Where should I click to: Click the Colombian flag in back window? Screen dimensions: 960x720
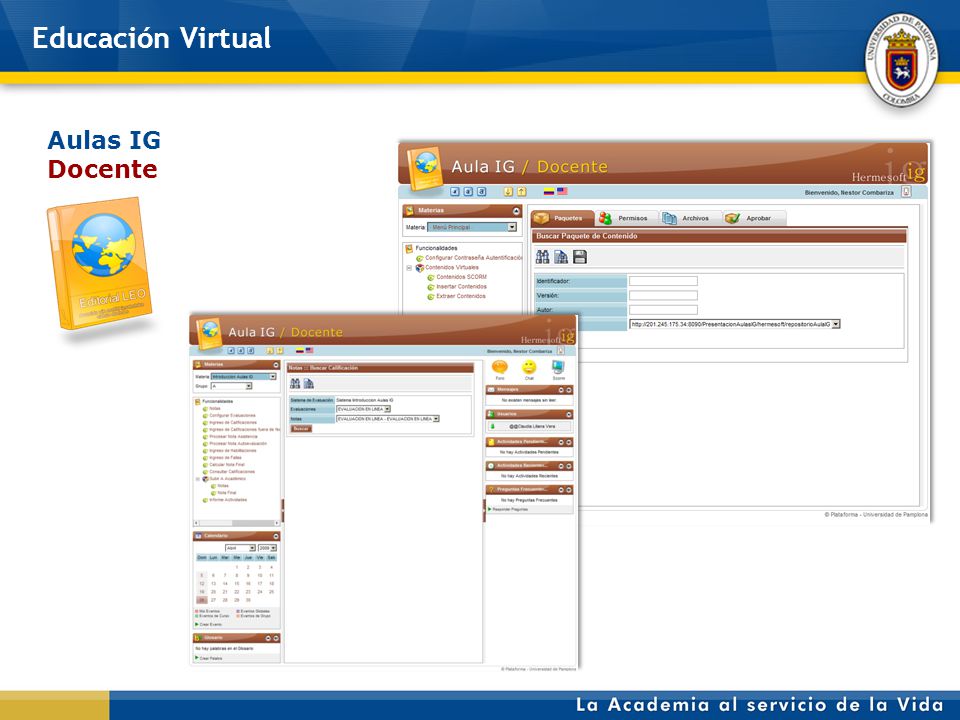[549, 192]
